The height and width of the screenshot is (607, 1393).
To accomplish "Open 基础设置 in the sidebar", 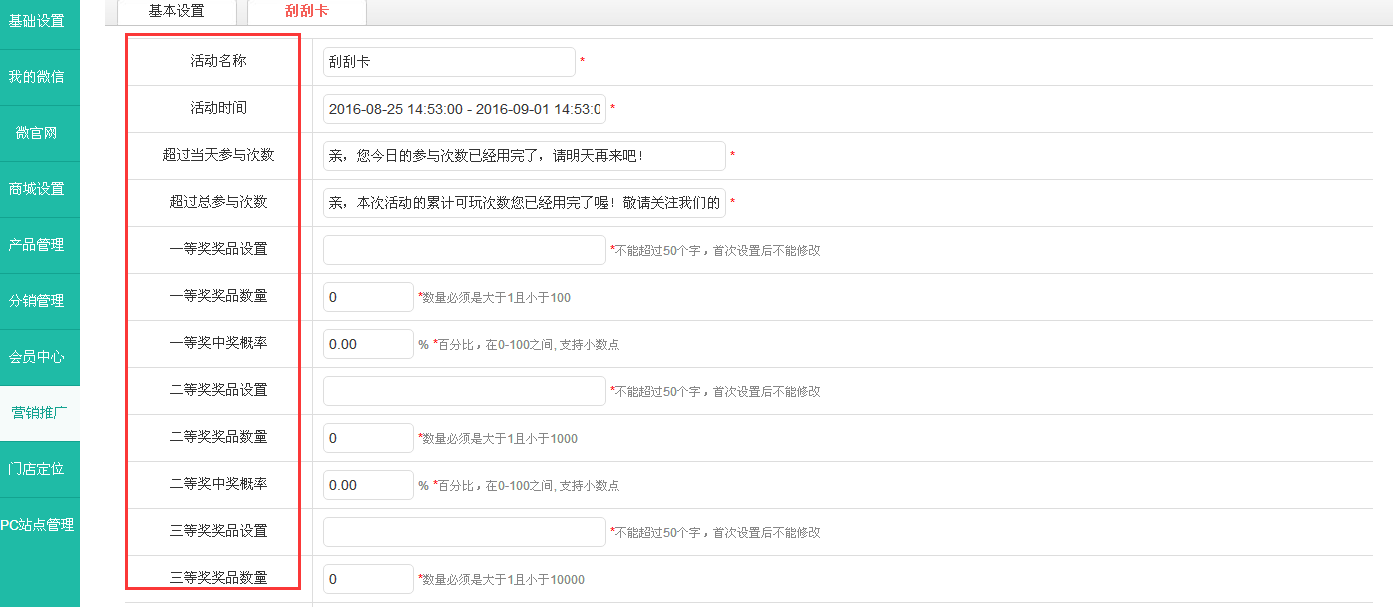I will [38, 21].
